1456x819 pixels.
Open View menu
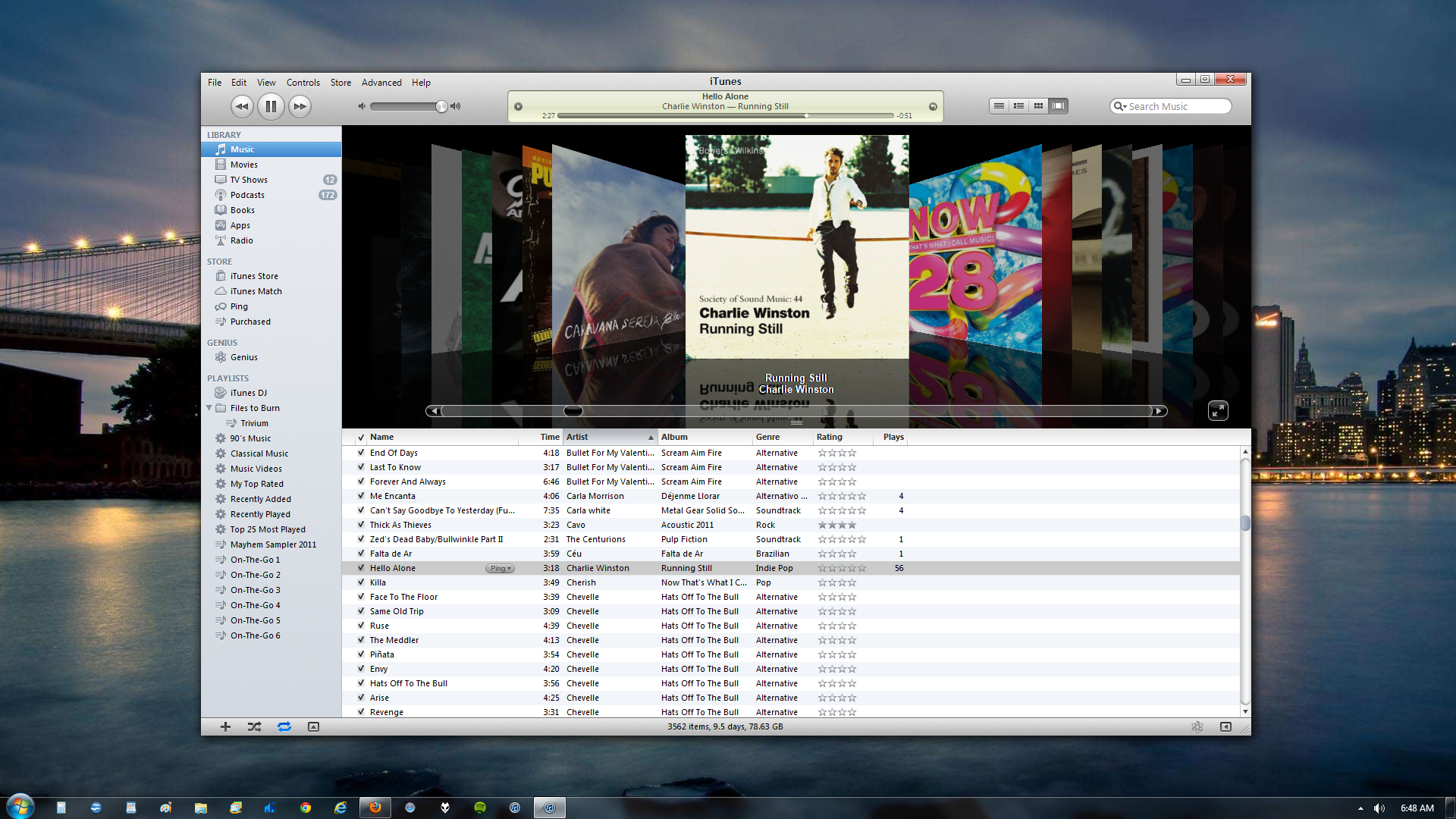[266, 83]
